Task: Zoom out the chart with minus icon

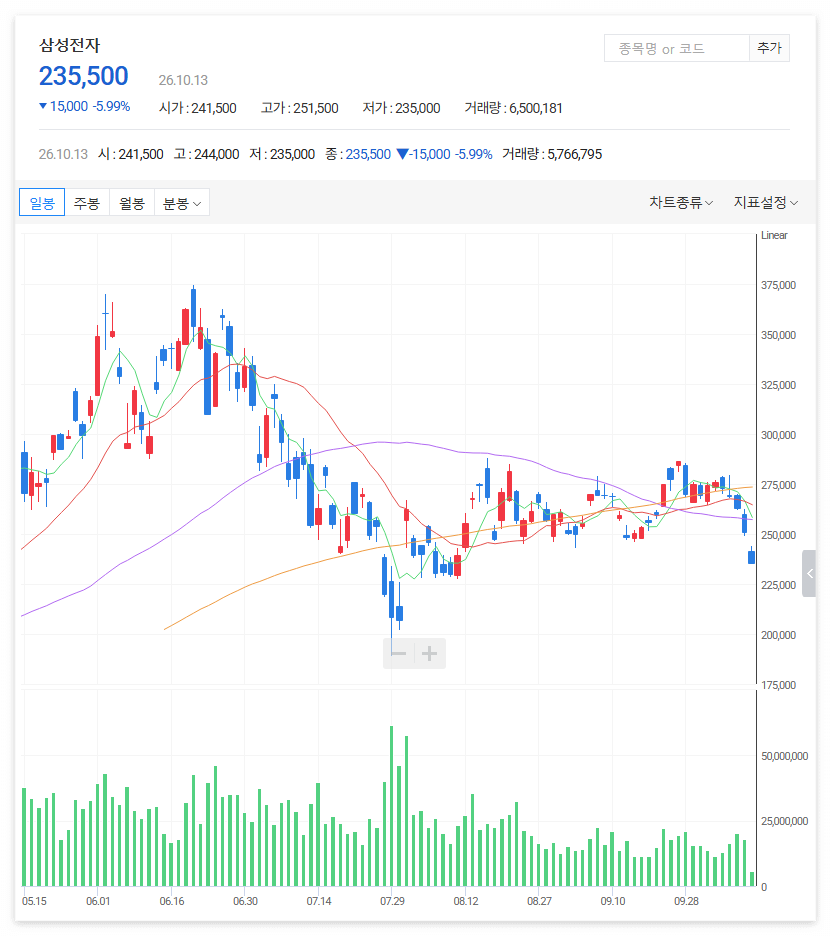Action: click(x=398, y=653)
